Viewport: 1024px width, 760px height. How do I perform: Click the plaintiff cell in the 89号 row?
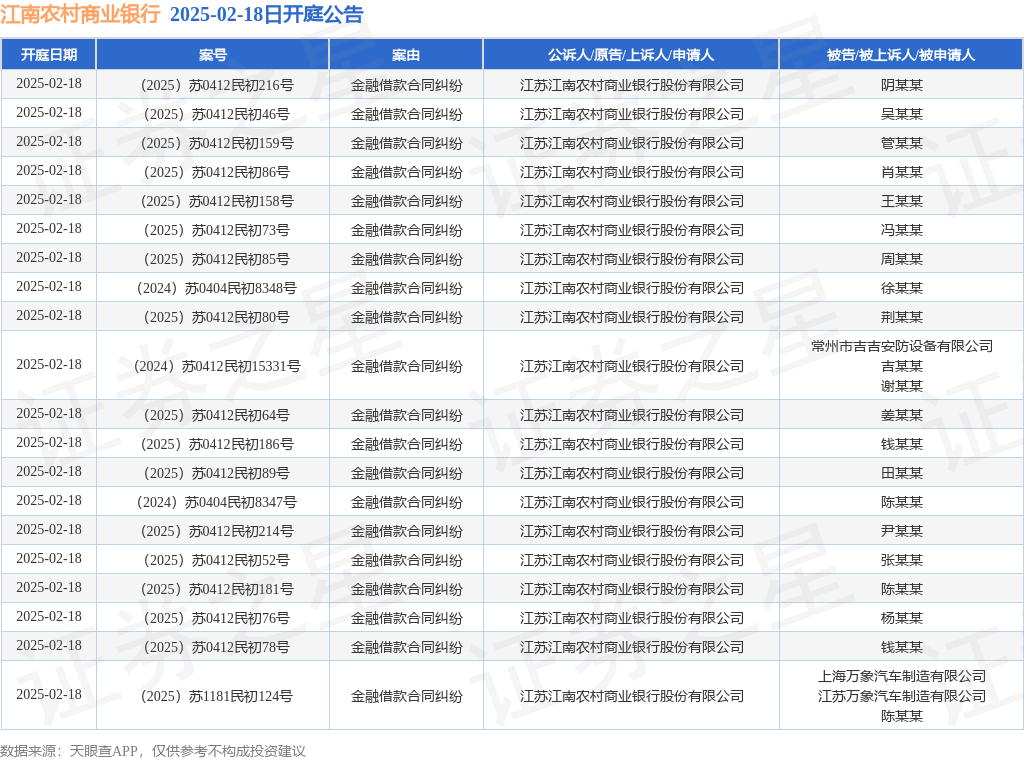632,473
